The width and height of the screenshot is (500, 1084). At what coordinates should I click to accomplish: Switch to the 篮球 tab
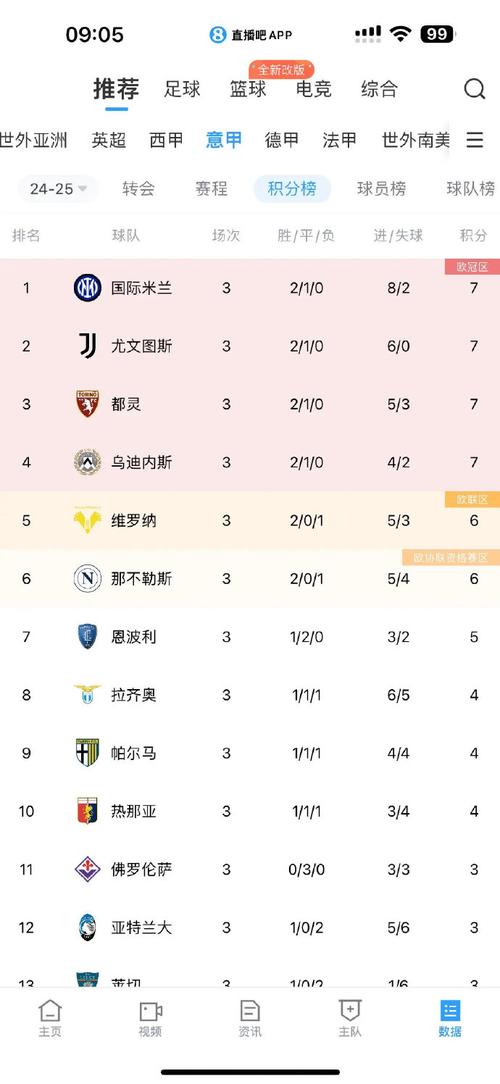(x=248, y=89)
